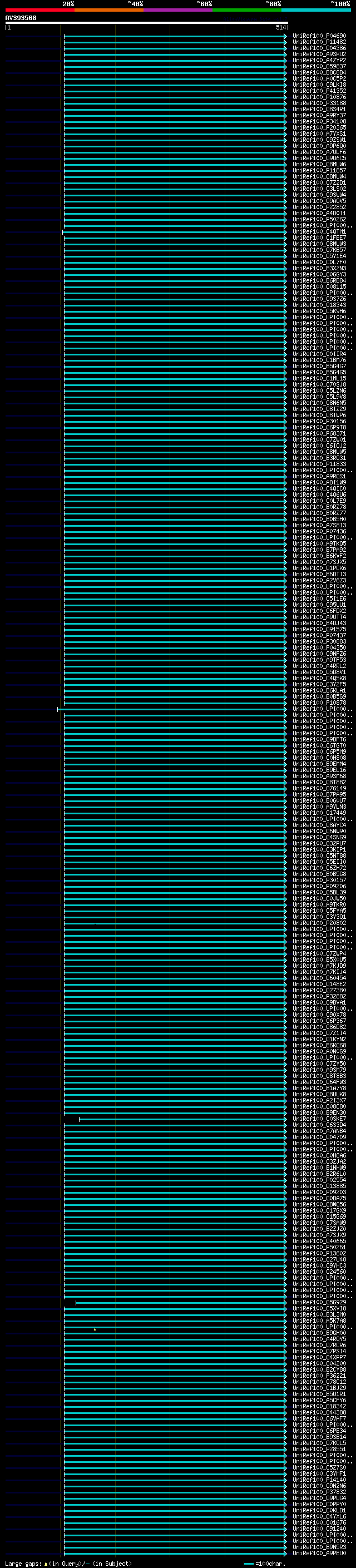Select the UniRef100_C5K9H6 label
356x1568 pixels.
pyautogui.click(x=319, y=311)
